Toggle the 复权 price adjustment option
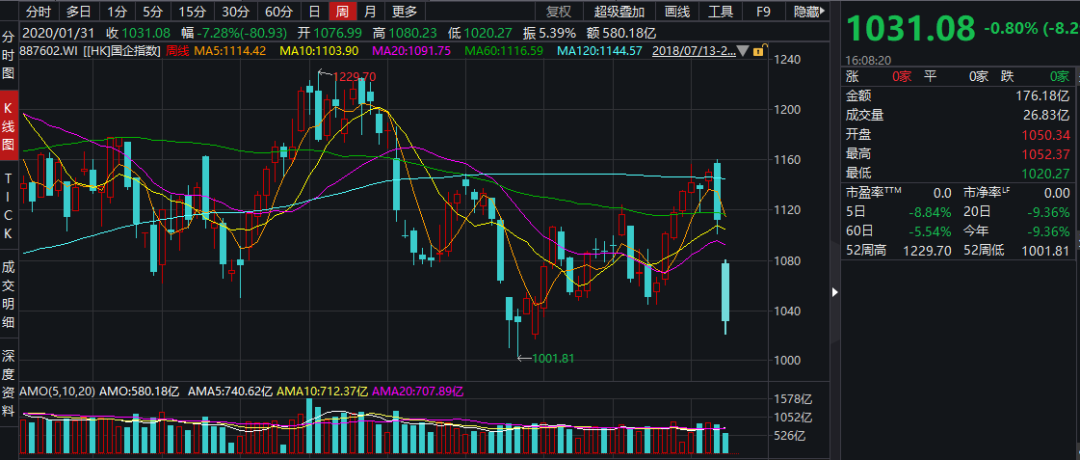 559,11
